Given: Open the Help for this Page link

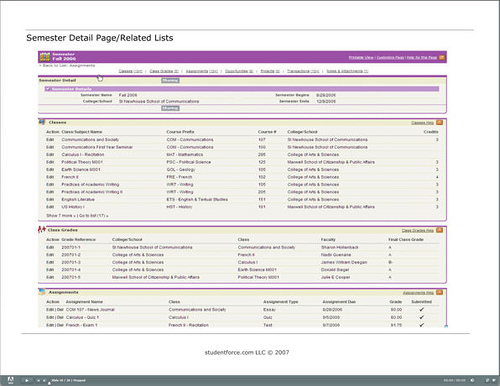Looking at the screenshot, I should click(422, 58).
